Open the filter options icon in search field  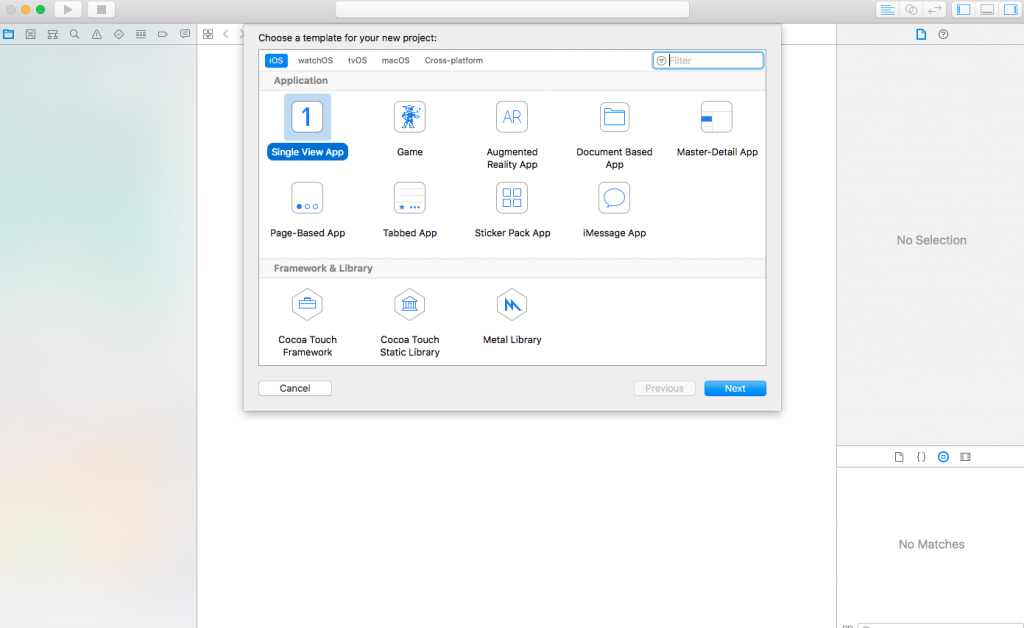(661, 61)
